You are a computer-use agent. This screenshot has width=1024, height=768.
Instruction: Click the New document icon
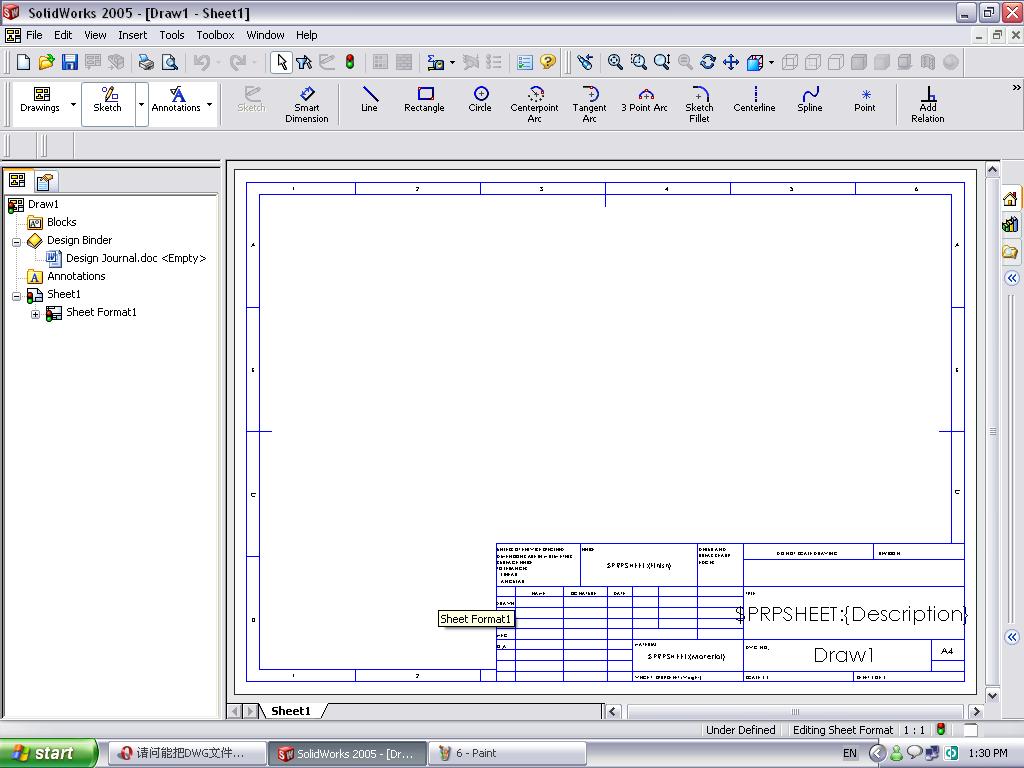[24, 62]
